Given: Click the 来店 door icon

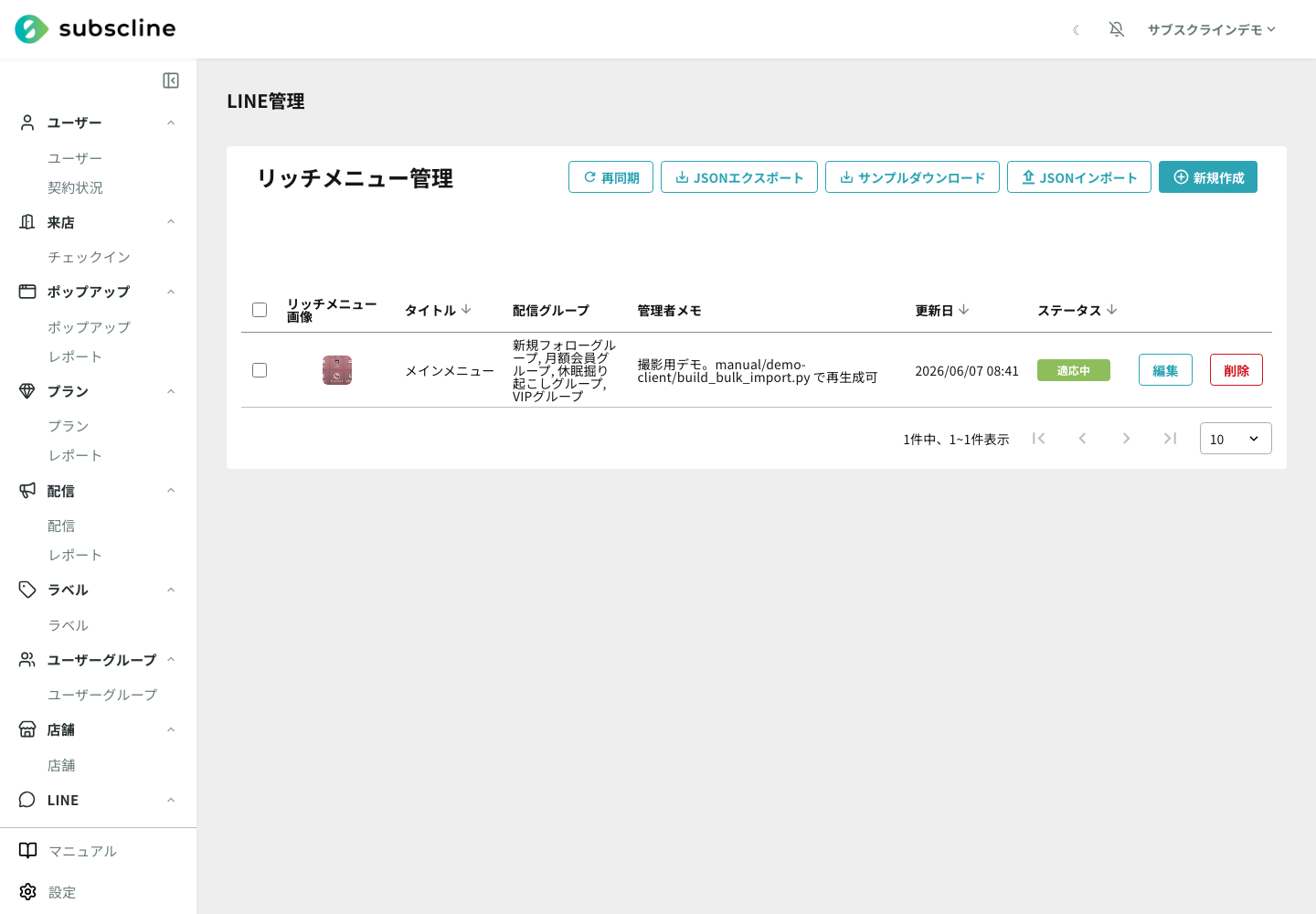Looking at the screenshot, I should [x=27, y=222].
